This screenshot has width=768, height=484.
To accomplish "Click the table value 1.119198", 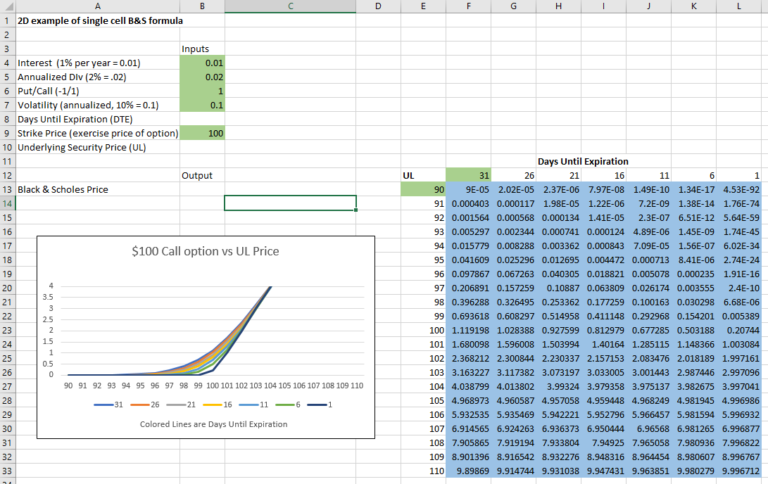I will tap(468, 330).
